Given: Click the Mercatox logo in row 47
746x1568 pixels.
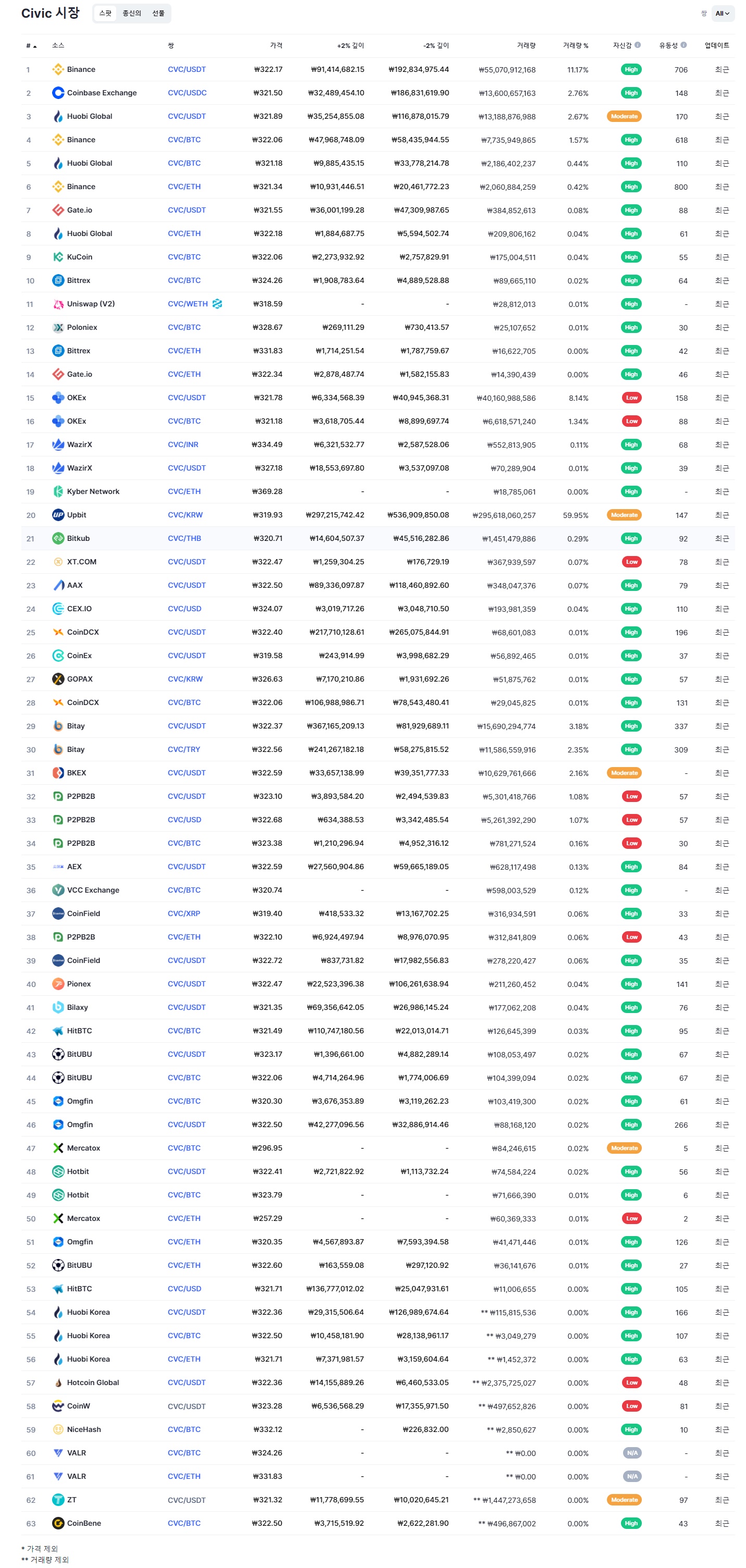Looking at the screenshot, I should pos(58,1148).
